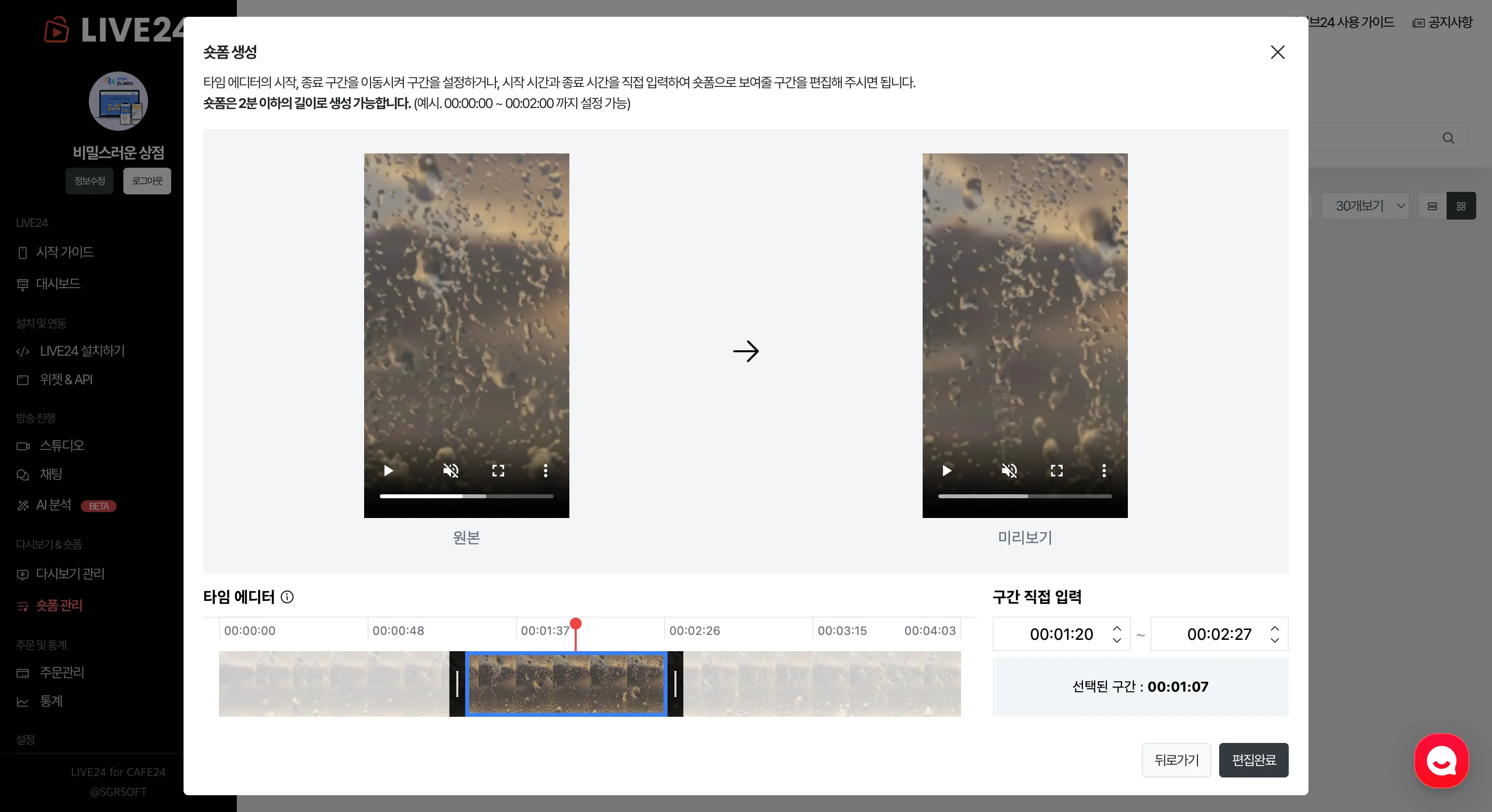This screenshot has height=812, width=1492.
Task: Click the time editor info icon
Action: point(287,596)
